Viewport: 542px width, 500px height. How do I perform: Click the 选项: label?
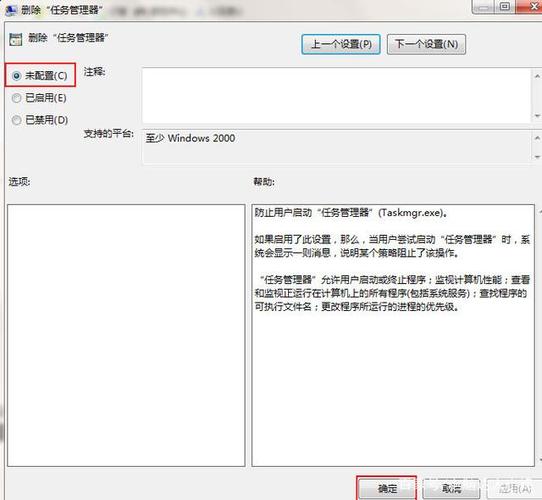coord(19,182)
